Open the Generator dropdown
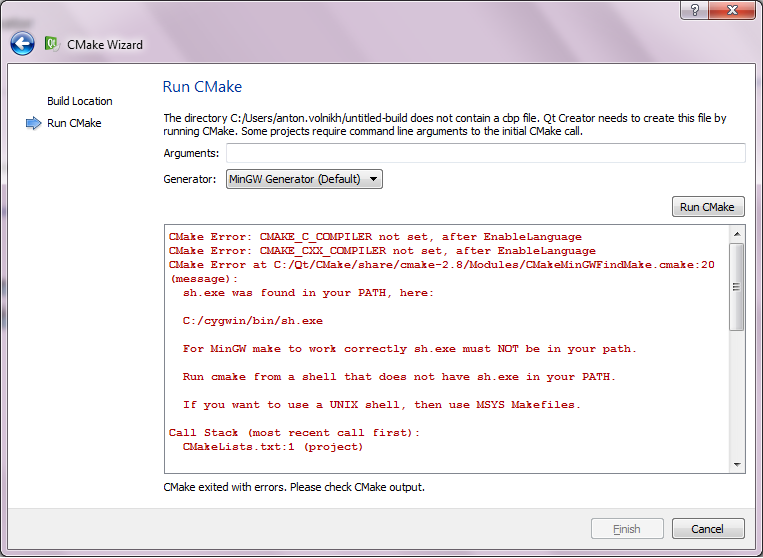This screenshot has height=558, width=763. 304,179
